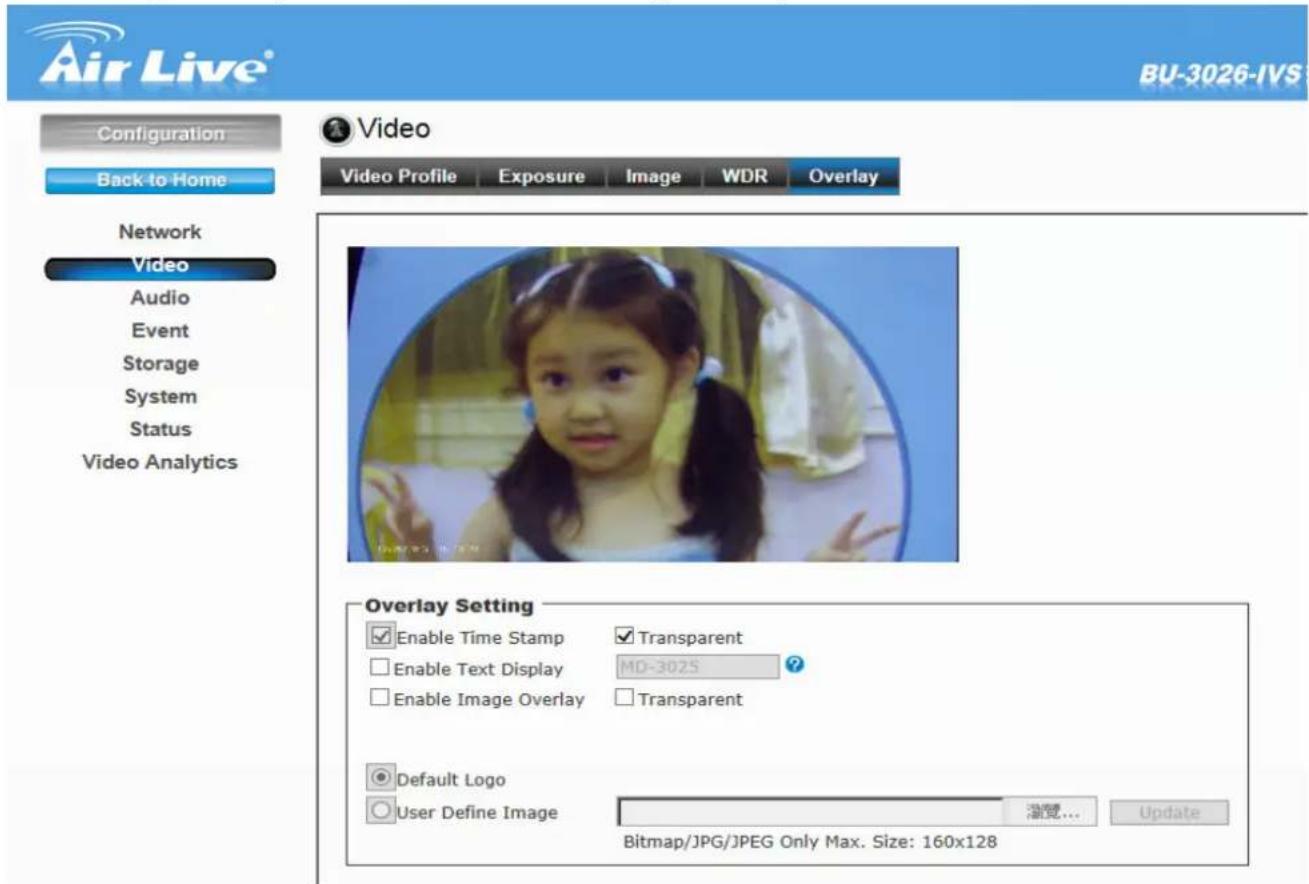Switch to the Image tab
1309x884 pixels.
pos(653,176)
